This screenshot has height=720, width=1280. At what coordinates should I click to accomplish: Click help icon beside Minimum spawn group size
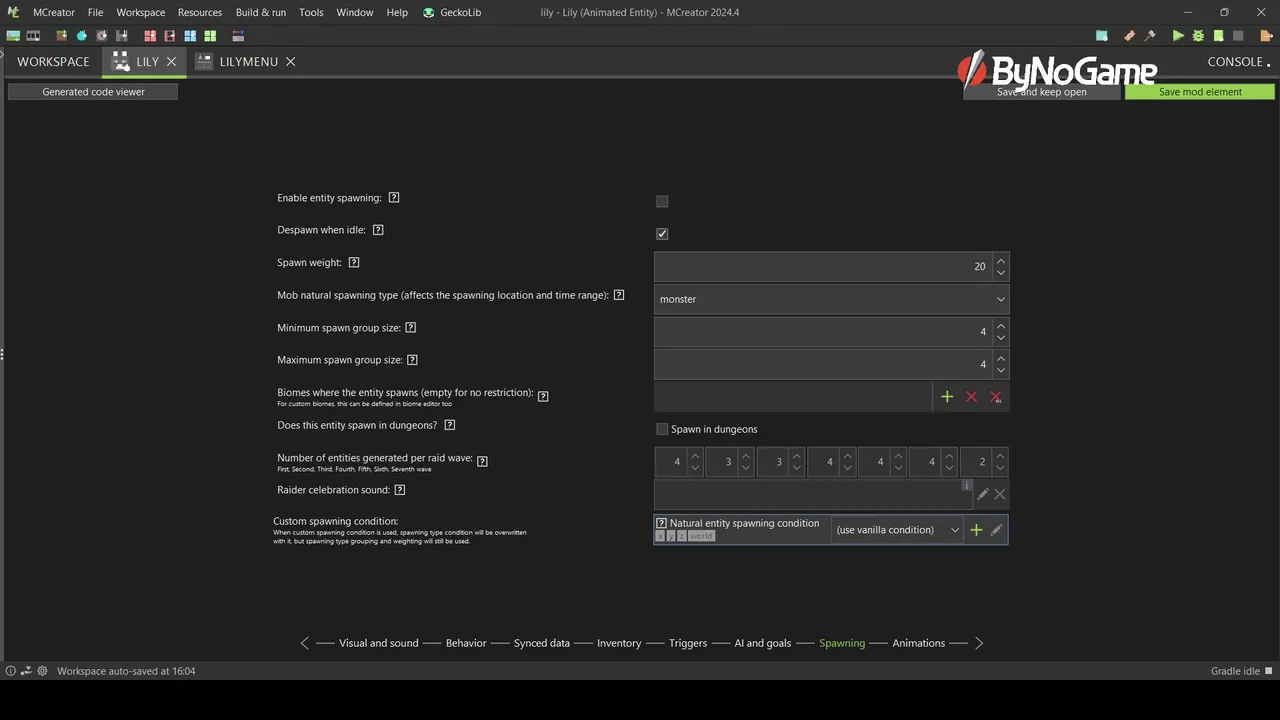pyautogui.click(x=411, y=328)
